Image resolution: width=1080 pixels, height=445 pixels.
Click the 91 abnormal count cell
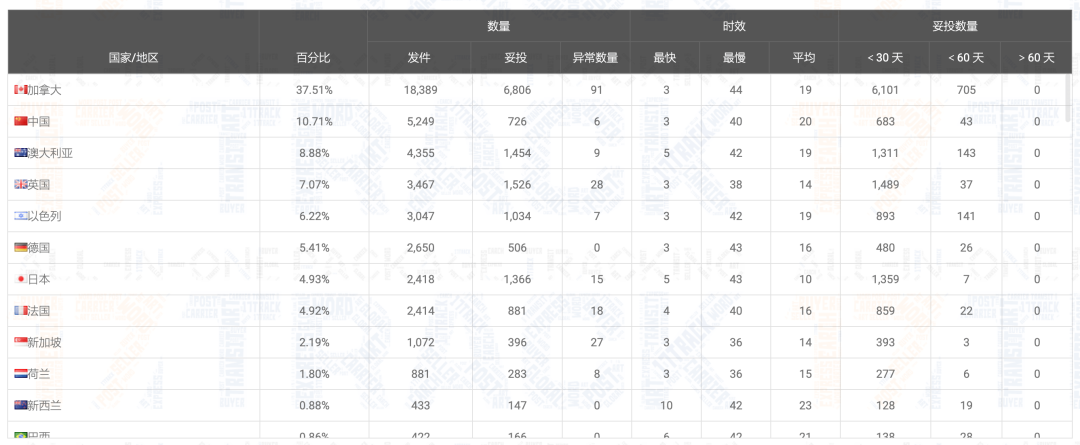596,90
